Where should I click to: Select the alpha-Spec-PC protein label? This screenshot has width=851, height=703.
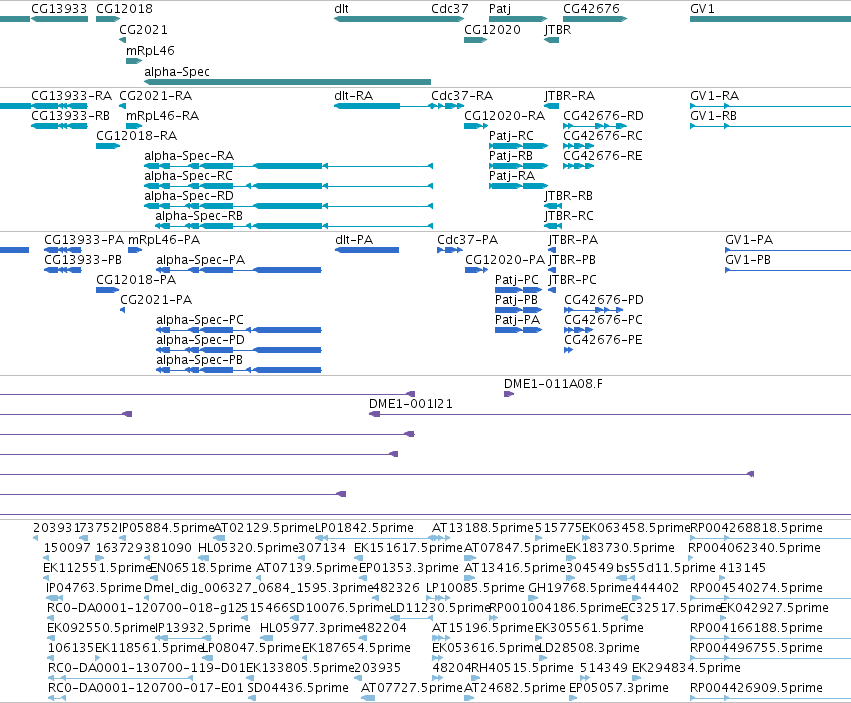point(200,320)
